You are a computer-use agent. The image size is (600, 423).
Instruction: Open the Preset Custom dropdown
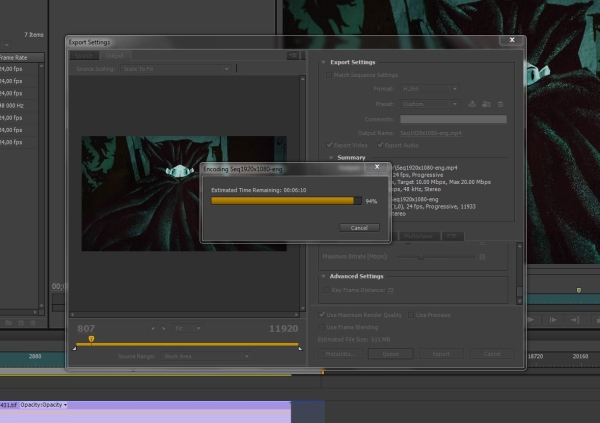[x=429, y=104]
